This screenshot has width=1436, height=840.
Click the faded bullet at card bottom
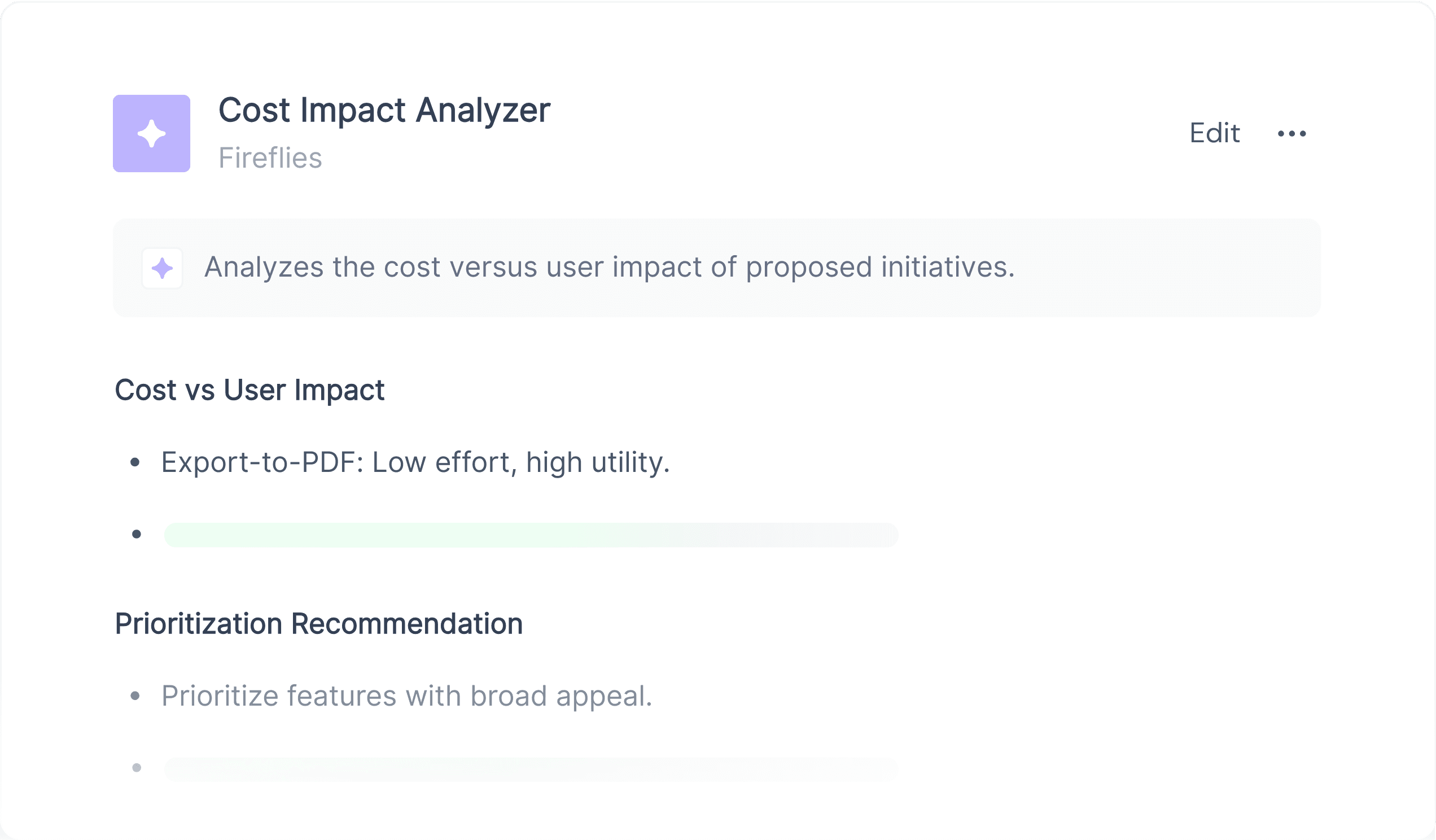[136, 768]
